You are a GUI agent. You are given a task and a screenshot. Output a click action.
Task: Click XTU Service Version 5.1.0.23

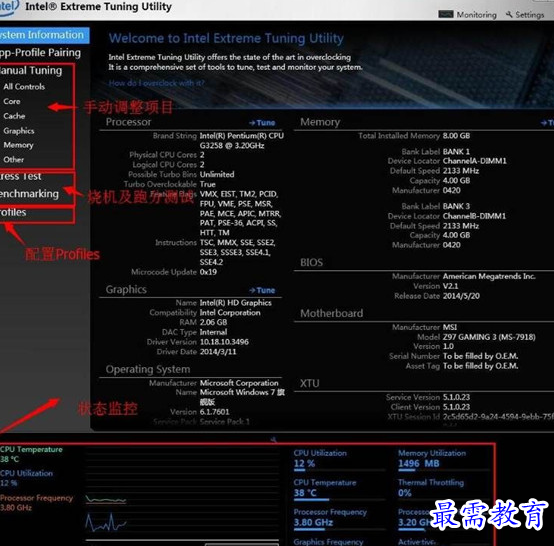tap(456, 398)
